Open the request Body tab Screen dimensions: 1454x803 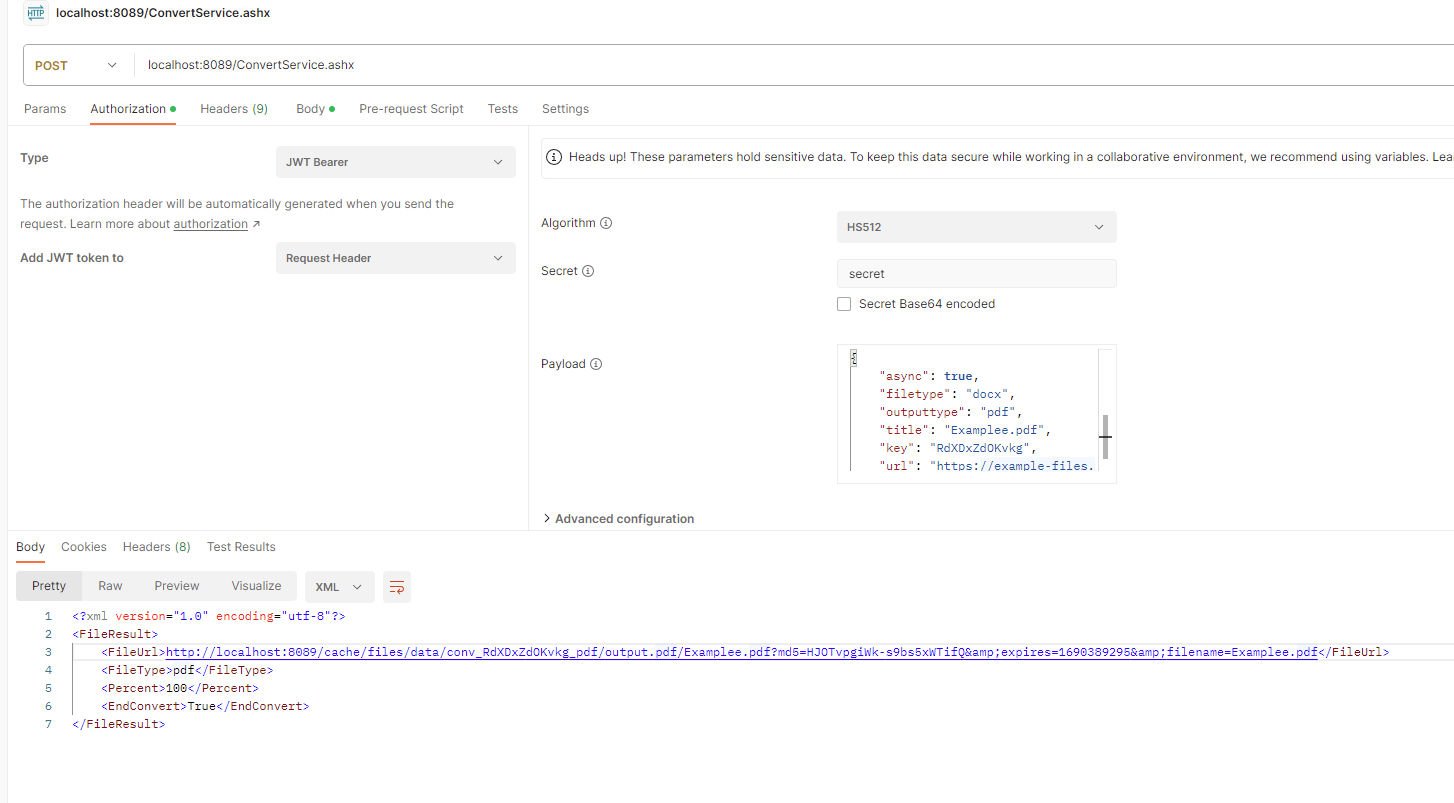[x=315, y=109]
